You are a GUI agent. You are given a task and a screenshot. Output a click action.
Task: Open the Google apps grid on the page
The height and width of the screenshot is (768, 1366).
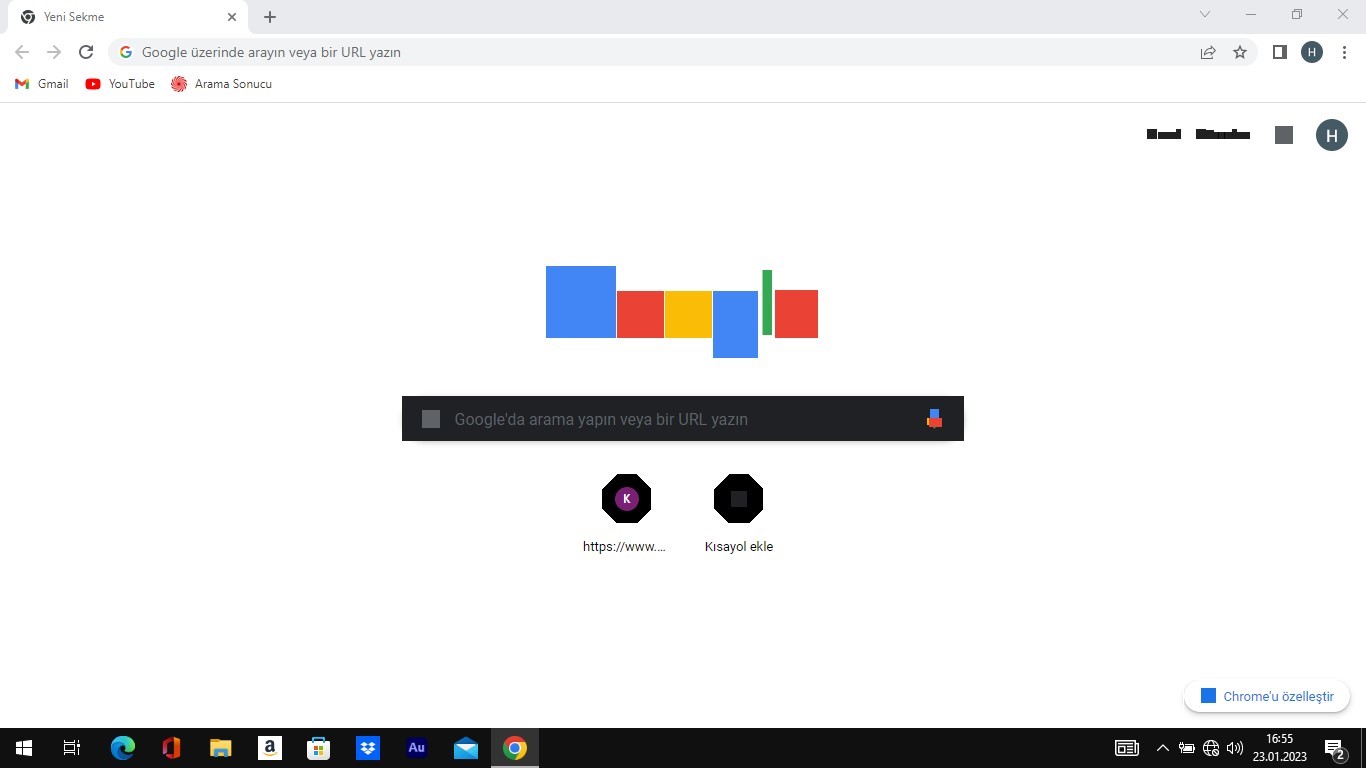1284,135
